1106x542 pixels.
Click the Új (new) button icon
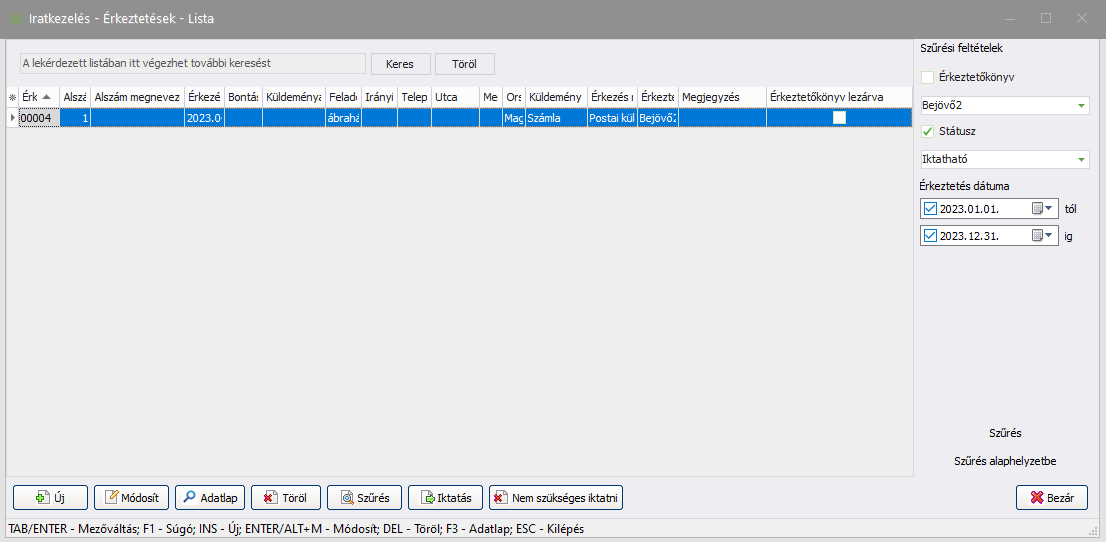(x=43, y=497)
